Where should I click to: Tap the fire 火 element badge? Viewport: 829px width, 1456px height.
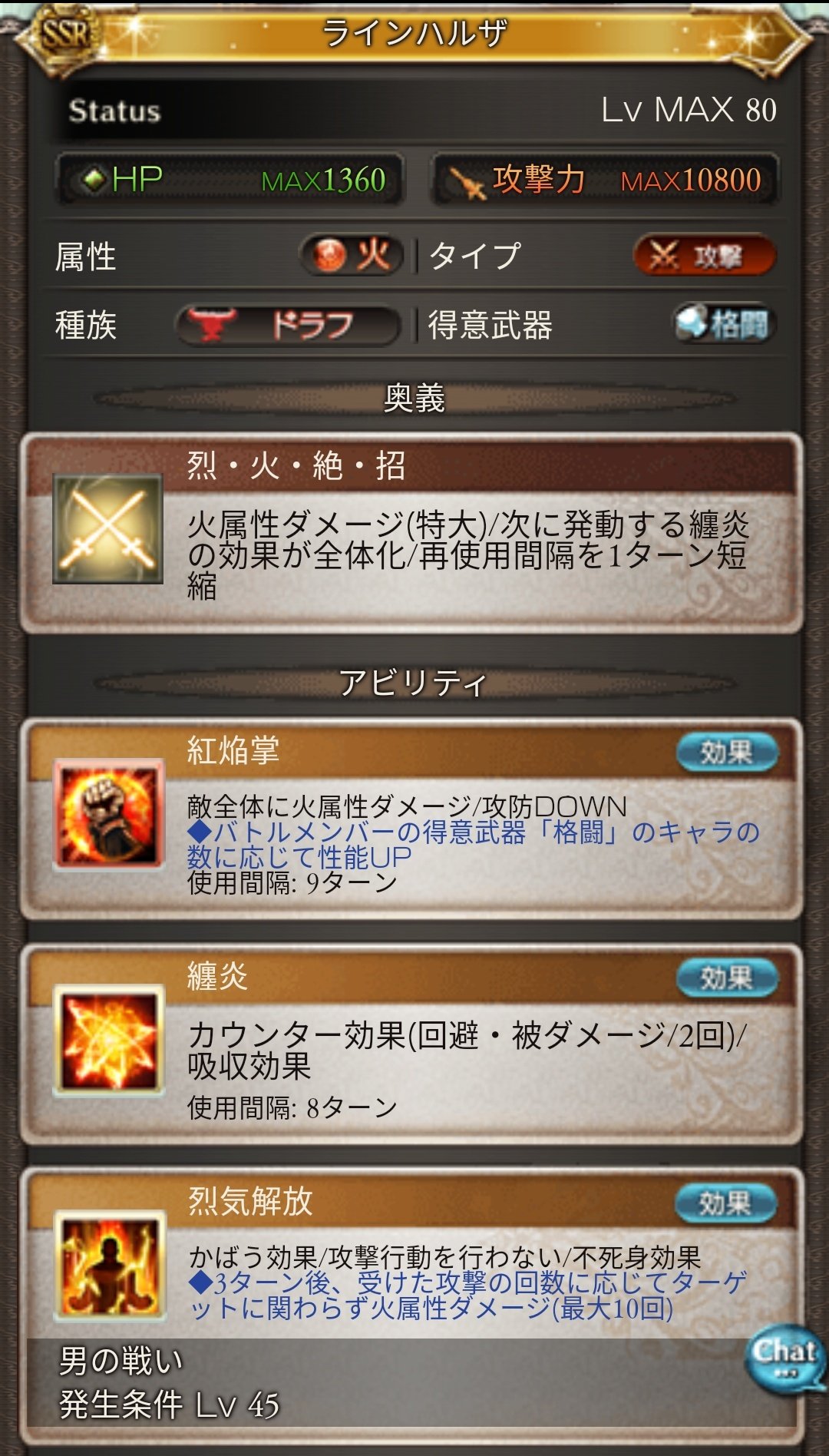pyautogui.click(x=352, y=255)
